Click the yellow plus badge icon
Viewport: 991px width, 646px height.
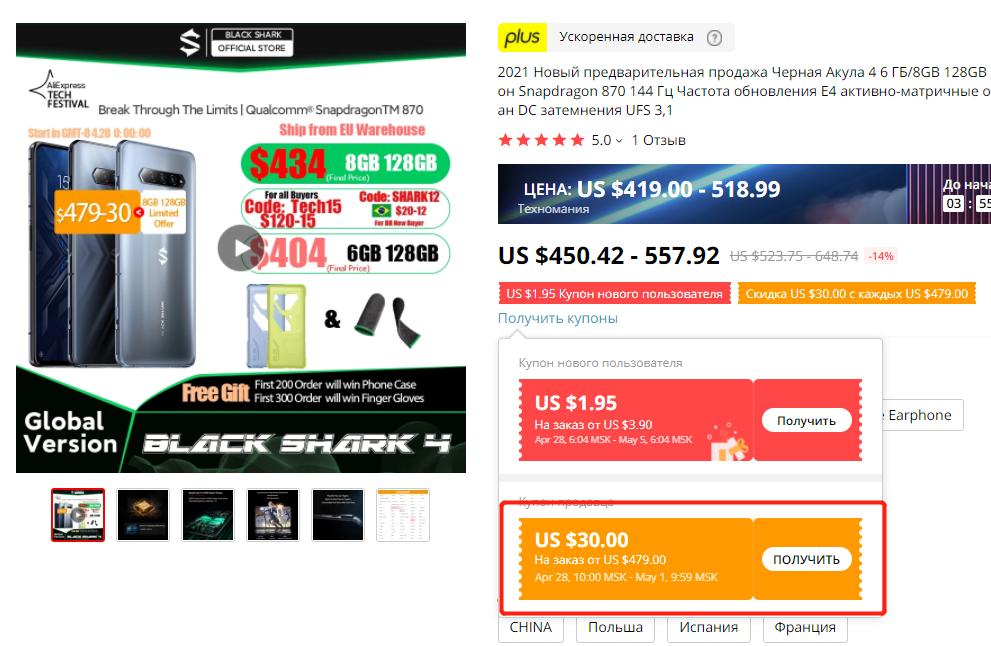[x=522, y=37]
